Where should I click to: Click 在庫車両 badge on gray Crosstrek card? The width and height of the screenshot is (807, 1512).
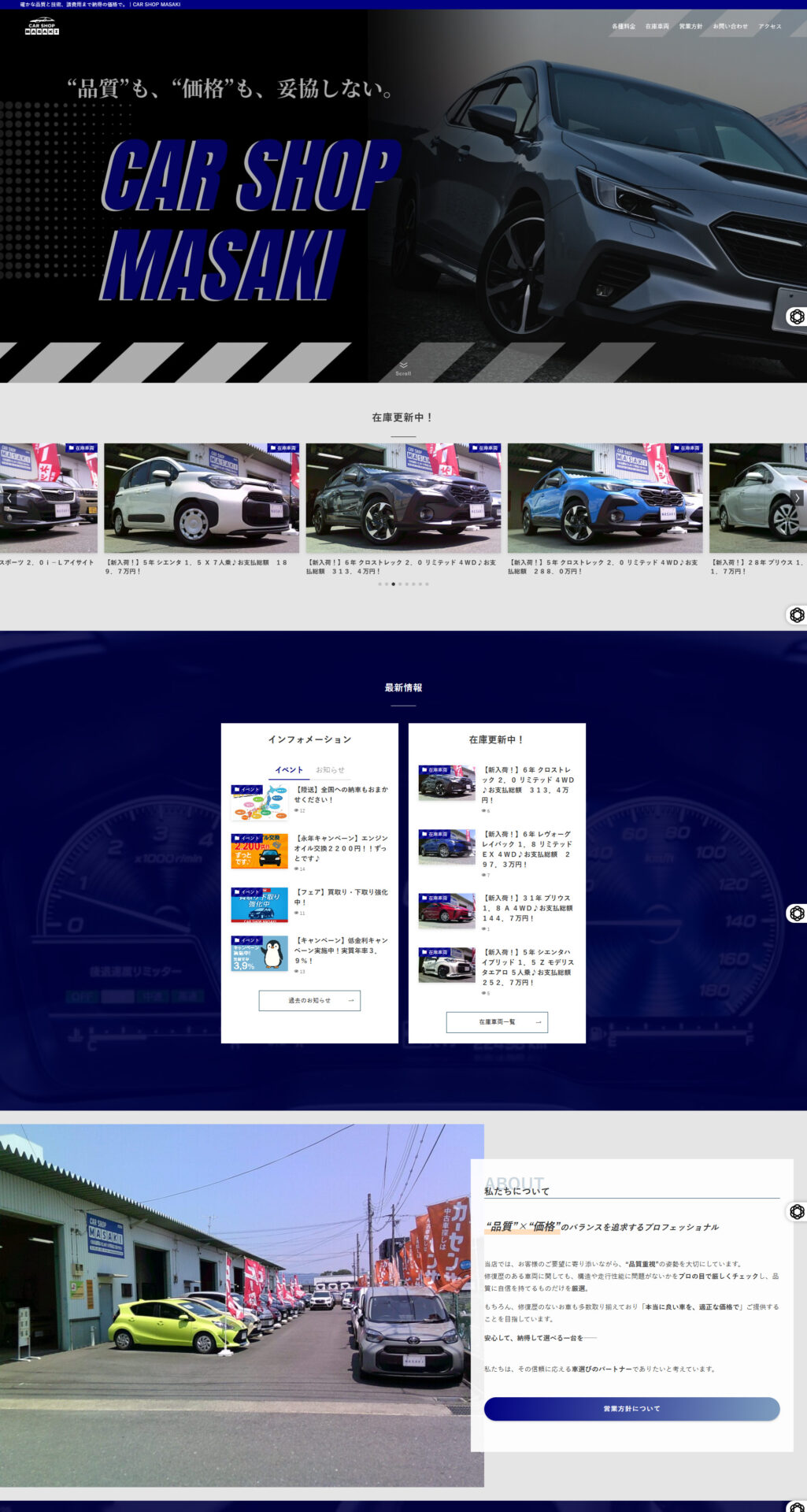pyautogui.click(x=484, y=448)
